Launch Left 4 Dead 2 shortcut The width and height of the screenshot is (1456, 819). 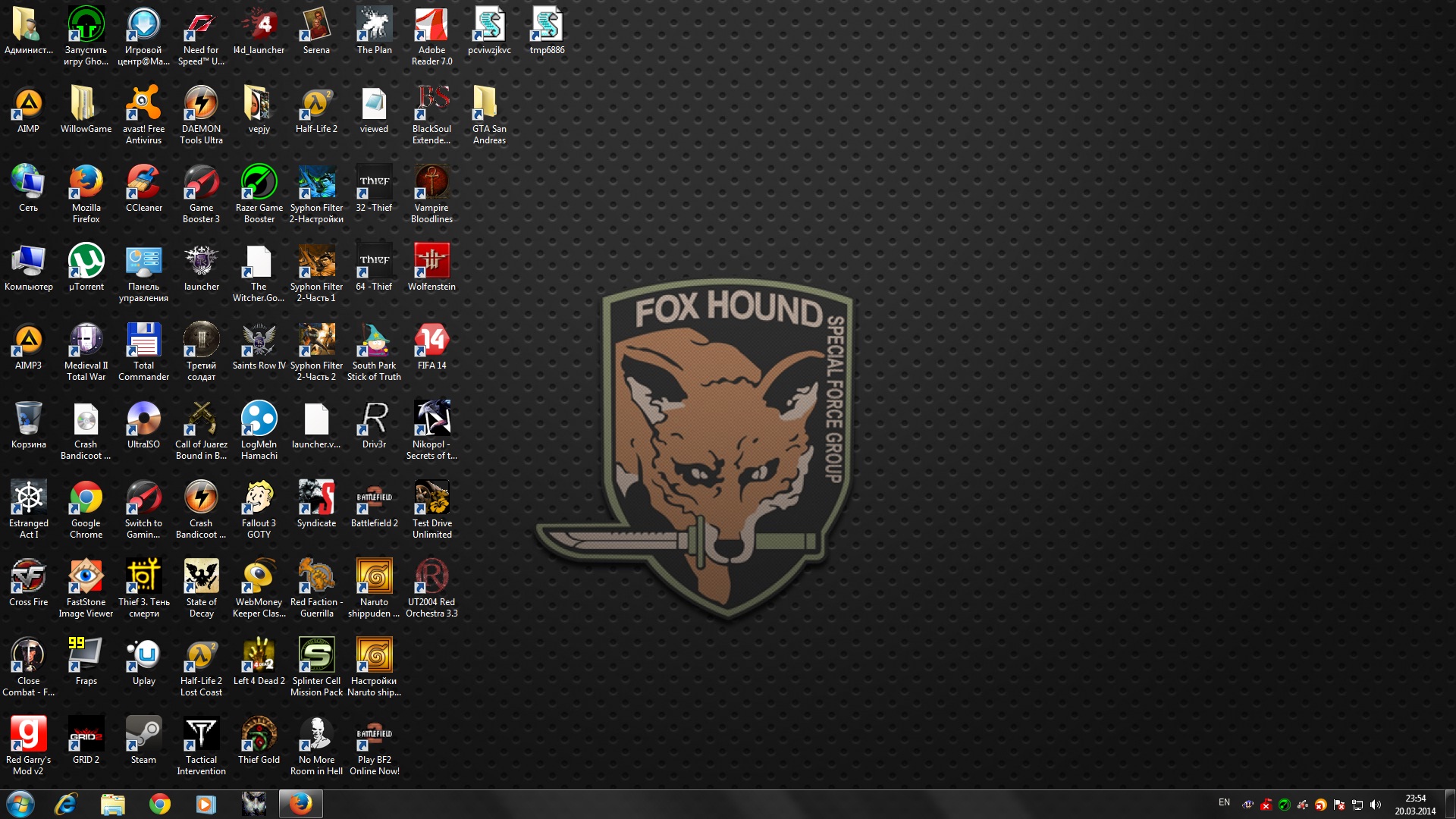point(259,661)
